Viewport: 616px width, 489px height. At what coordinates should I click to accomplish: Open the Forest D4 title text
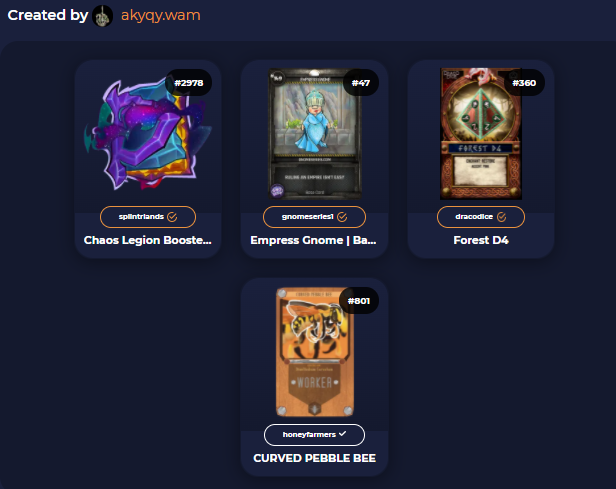pyautogui.click(x=481, y=240)
